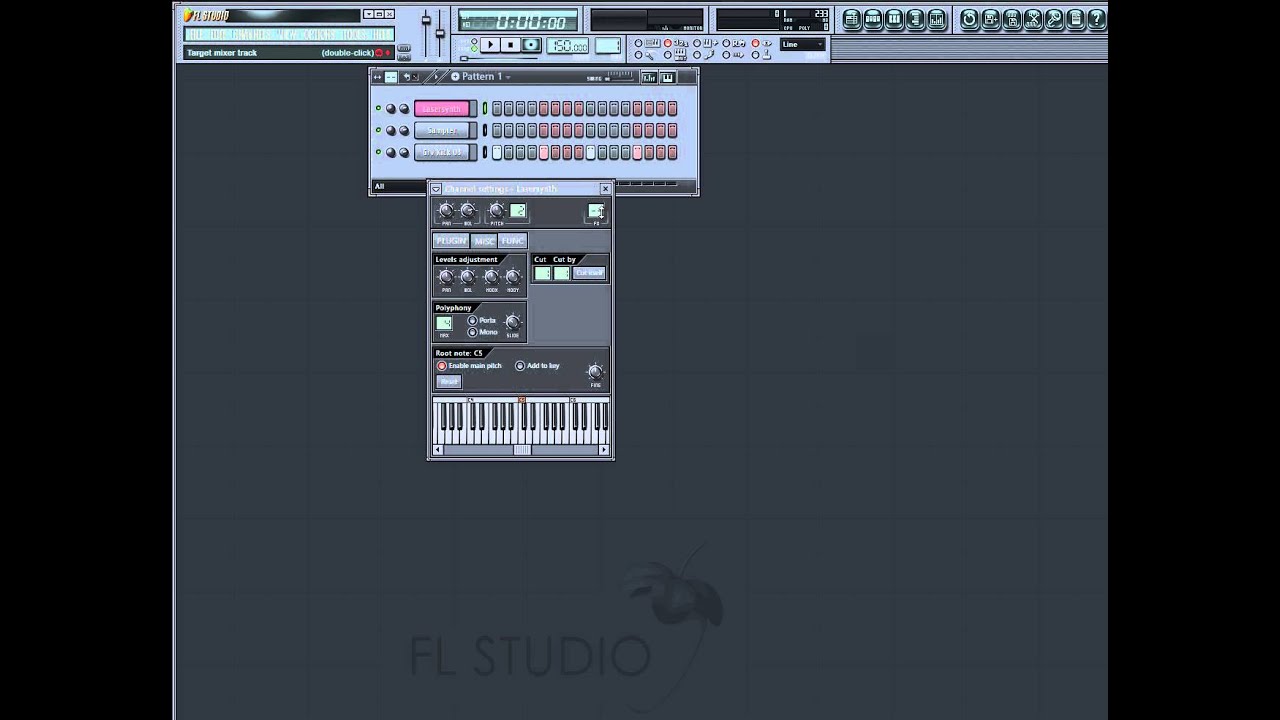Click the song time display 0:00:00
Image resolution: width=1280 pixels, height=720 pixels.
(x=518, y=21)
